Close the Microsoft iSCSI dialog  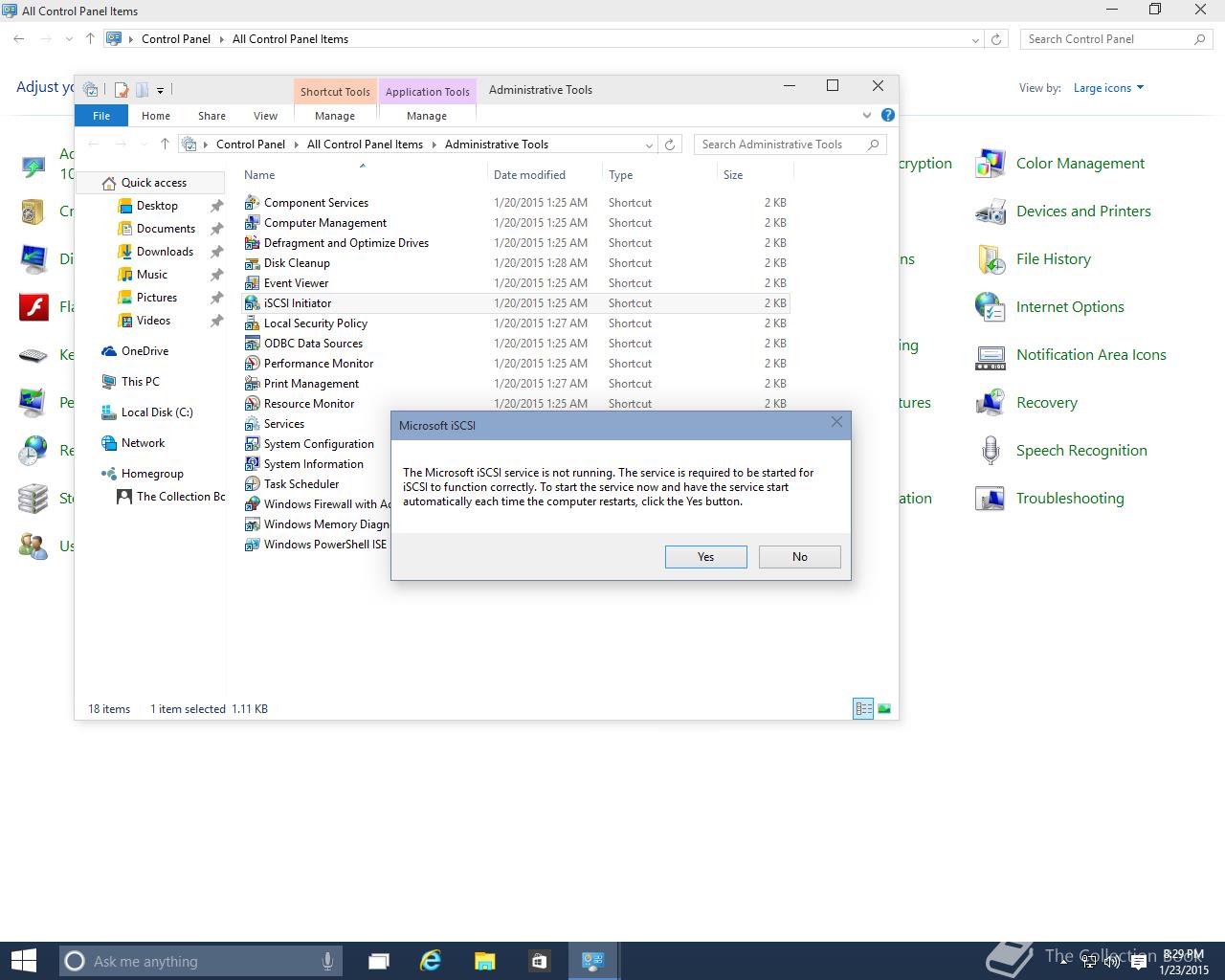[x=836, y=422]
